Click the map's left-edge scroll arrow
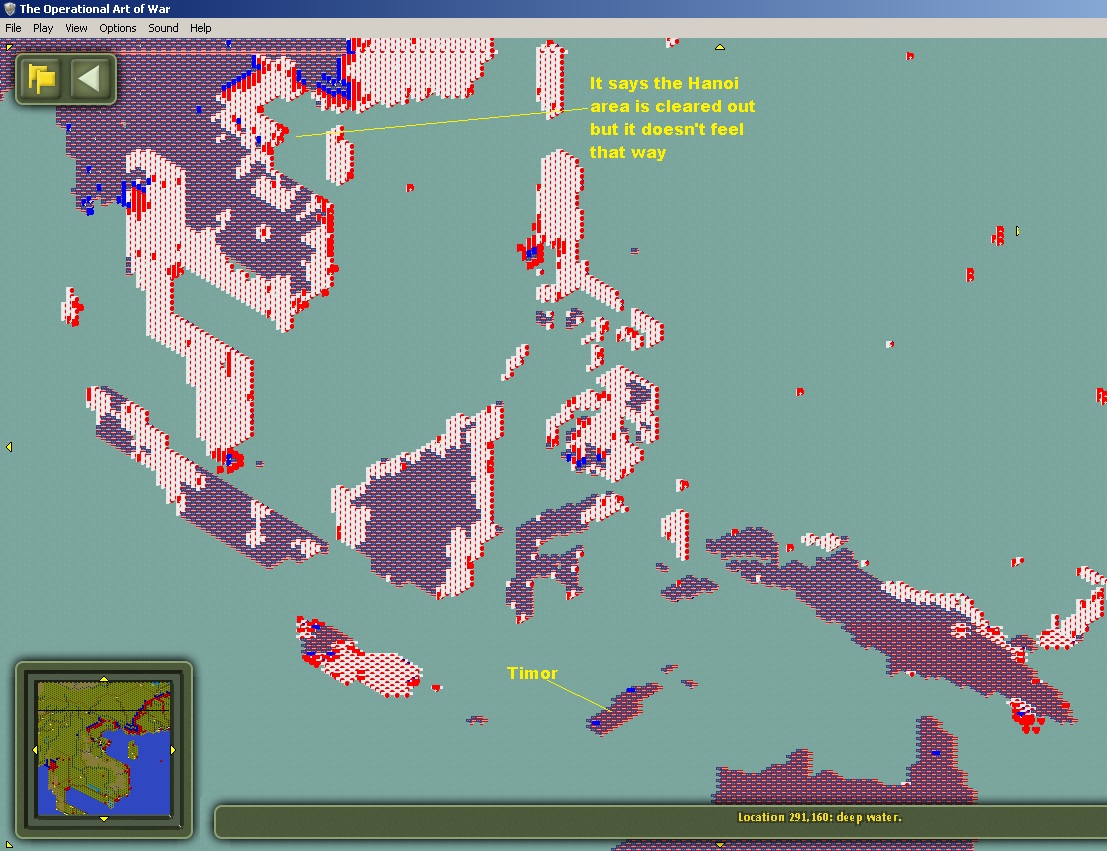The image size is (1107, 851). pos(9,446)
